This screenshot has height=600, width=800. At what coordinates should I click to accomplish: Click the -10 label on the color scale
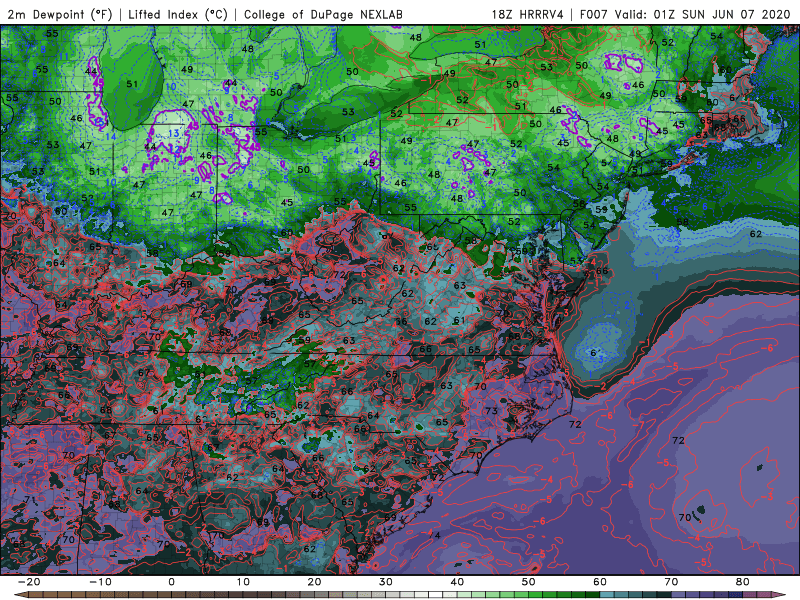(100, 582)
